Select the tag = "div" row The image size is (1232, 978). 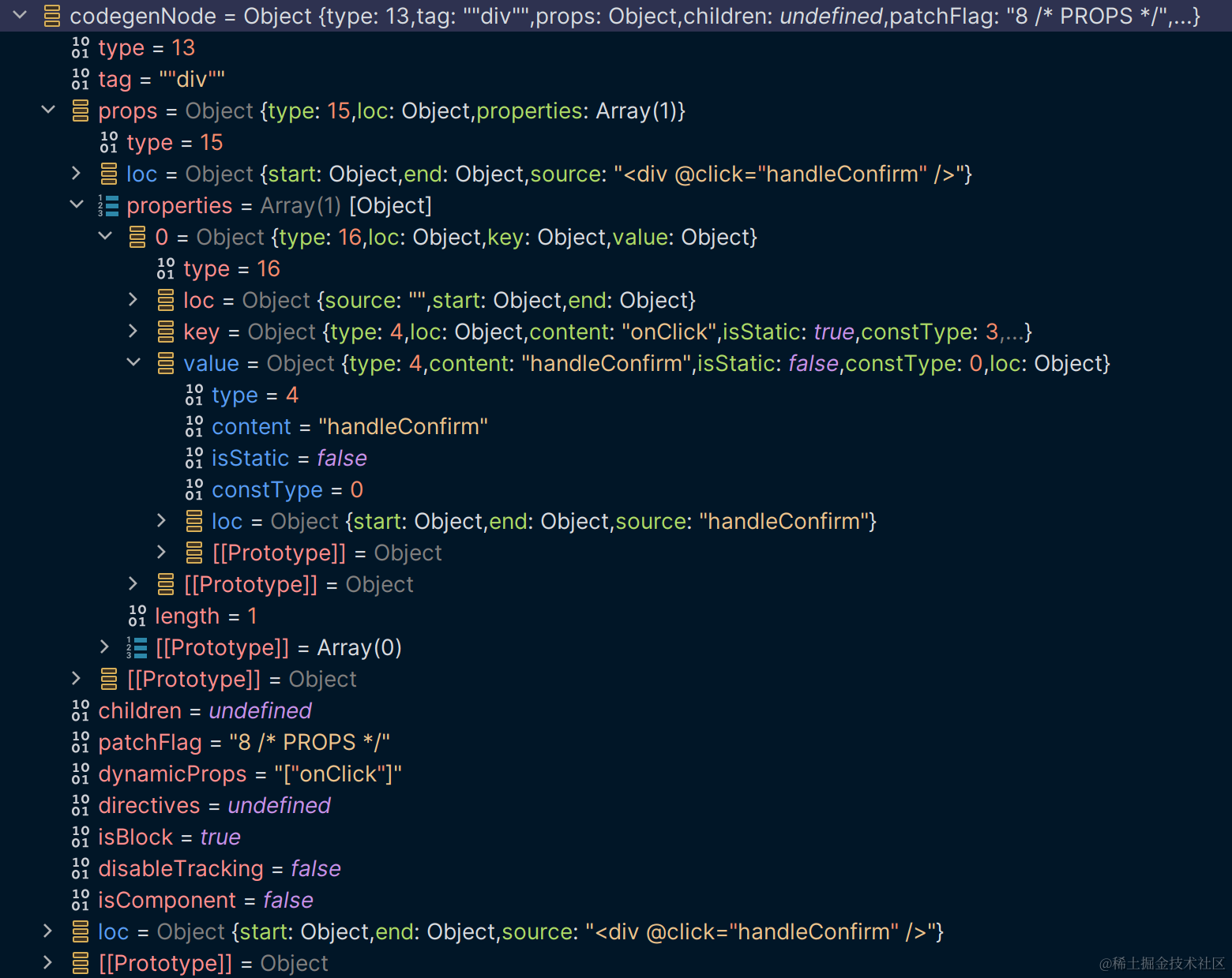click(x=616, y=79)
